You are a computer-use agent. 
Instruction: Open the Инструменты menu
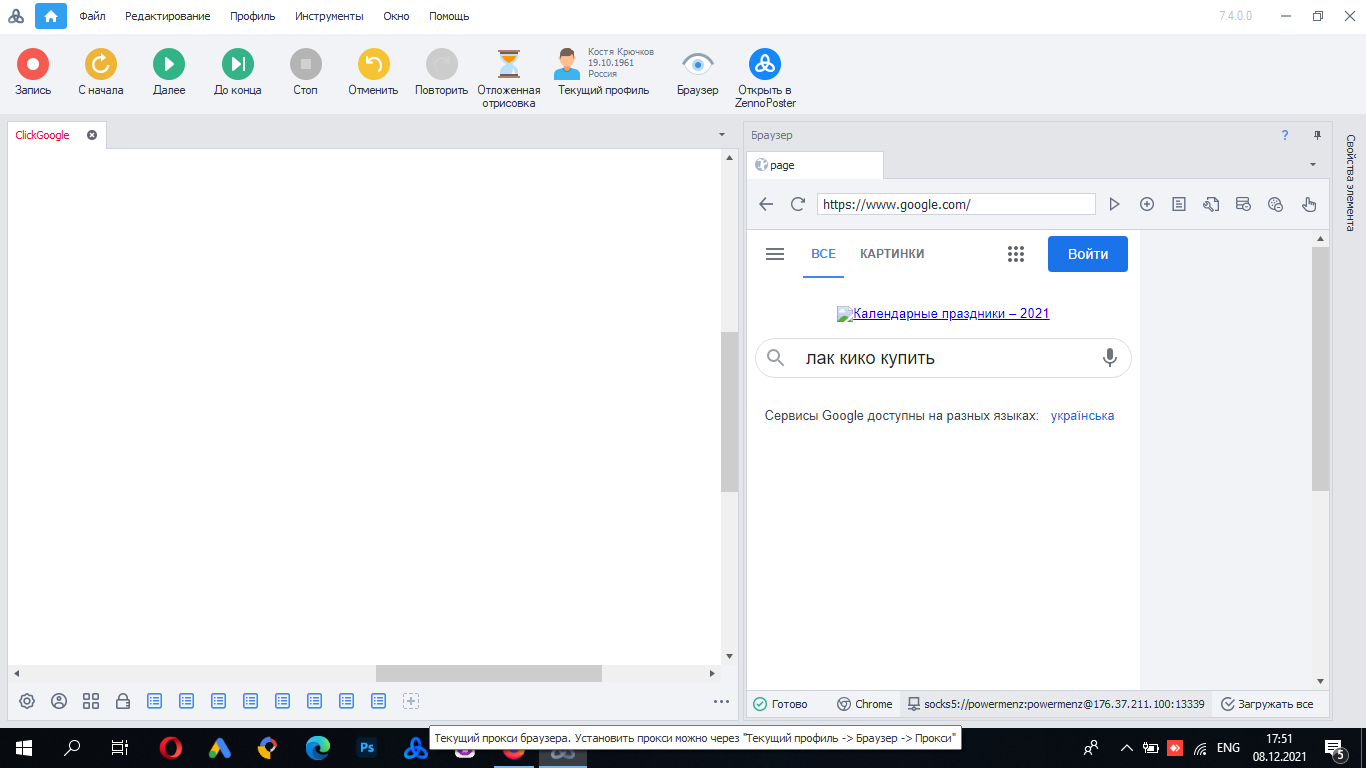point(329,16)
